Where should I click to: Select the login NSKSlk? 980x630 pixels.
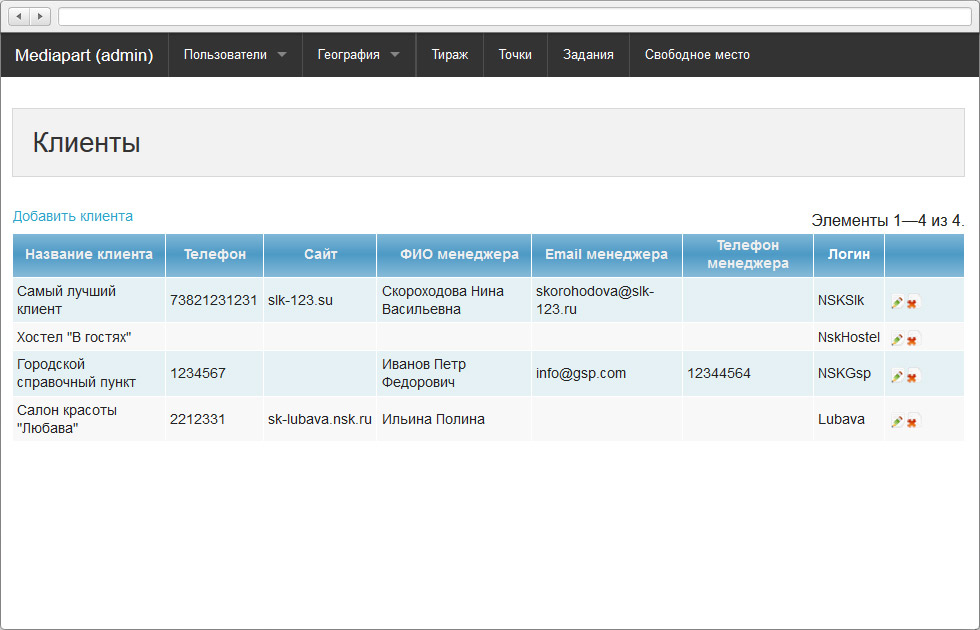pyautogui.click(x=841, y=301)
